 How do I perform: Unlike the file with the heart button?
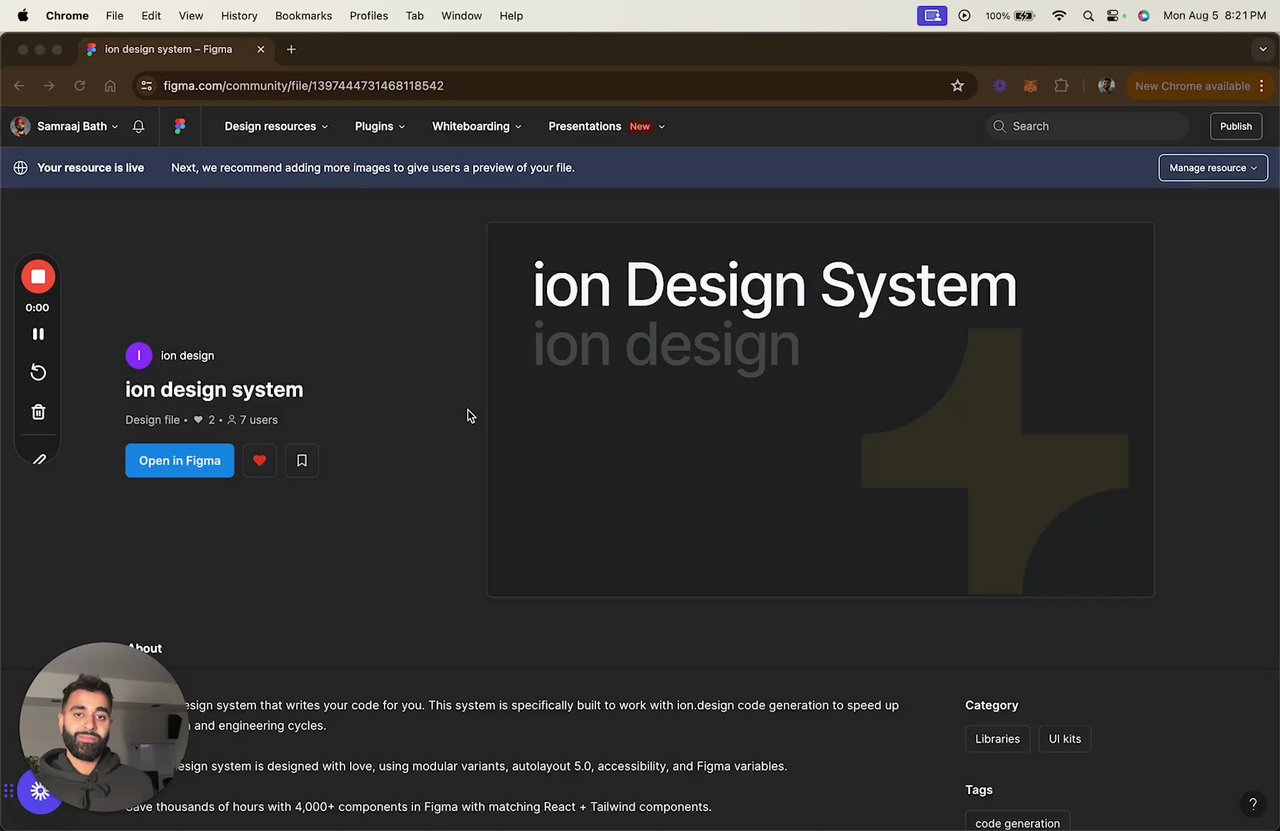tap(259, 461)
